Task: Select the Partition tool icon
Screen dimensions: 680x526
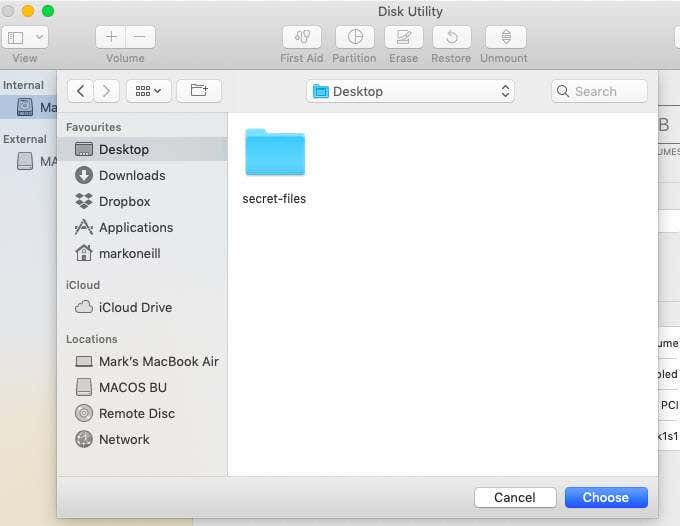Action: click(355, 37)
